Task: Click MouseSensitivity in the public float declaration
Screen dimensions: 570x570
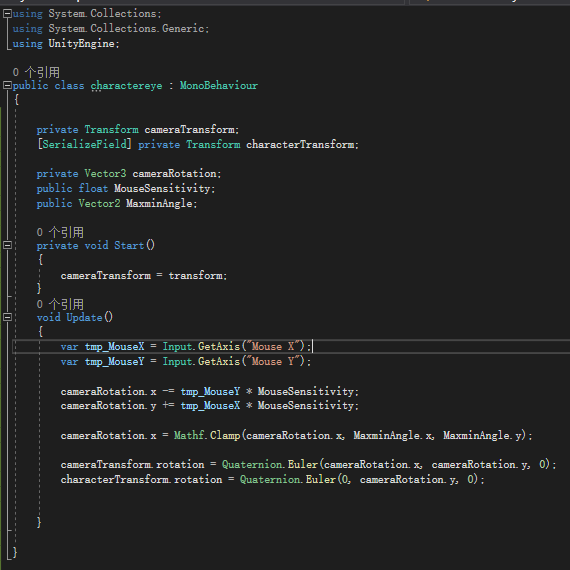Action: click(162, 188)
